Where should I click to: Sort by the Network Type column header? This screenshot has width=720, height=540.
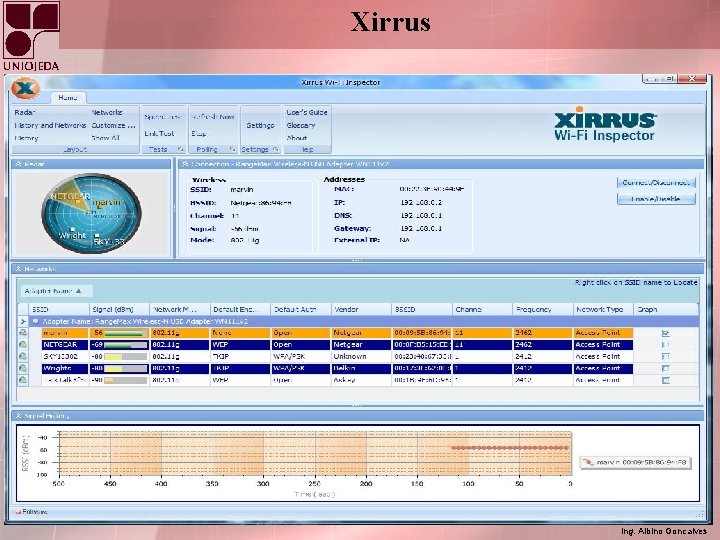(603, 309)
